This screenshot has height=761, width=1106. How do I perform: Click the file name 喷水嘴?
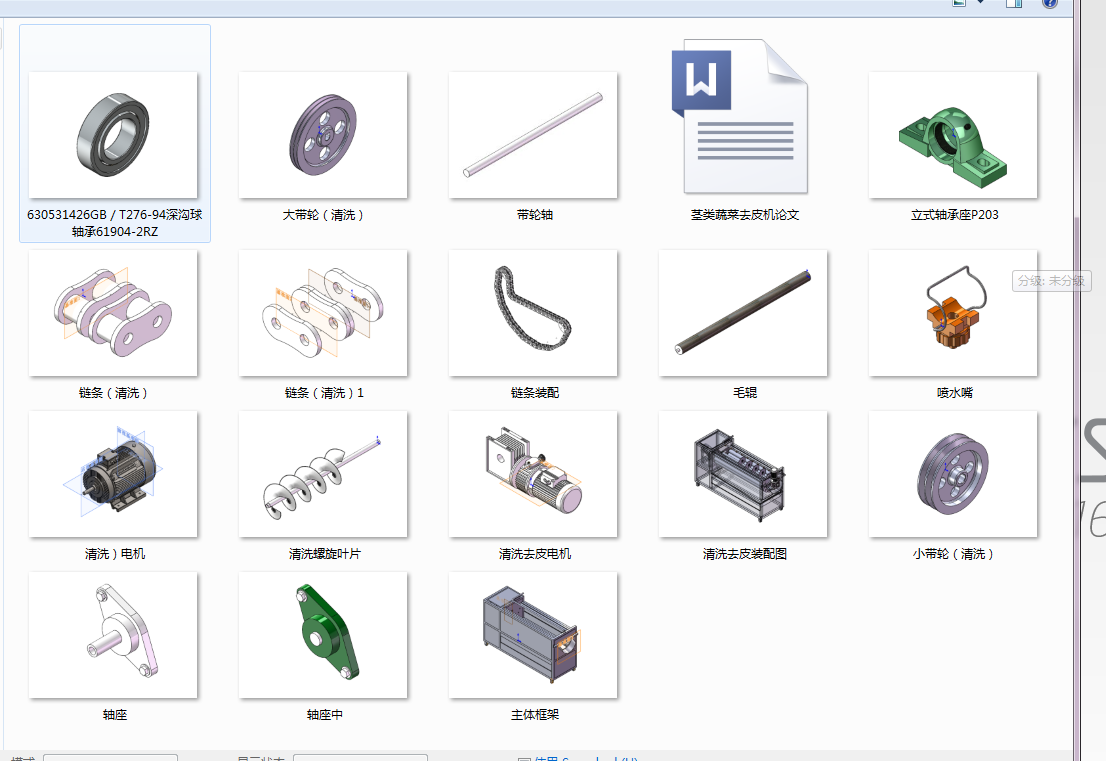coord(954,393)
